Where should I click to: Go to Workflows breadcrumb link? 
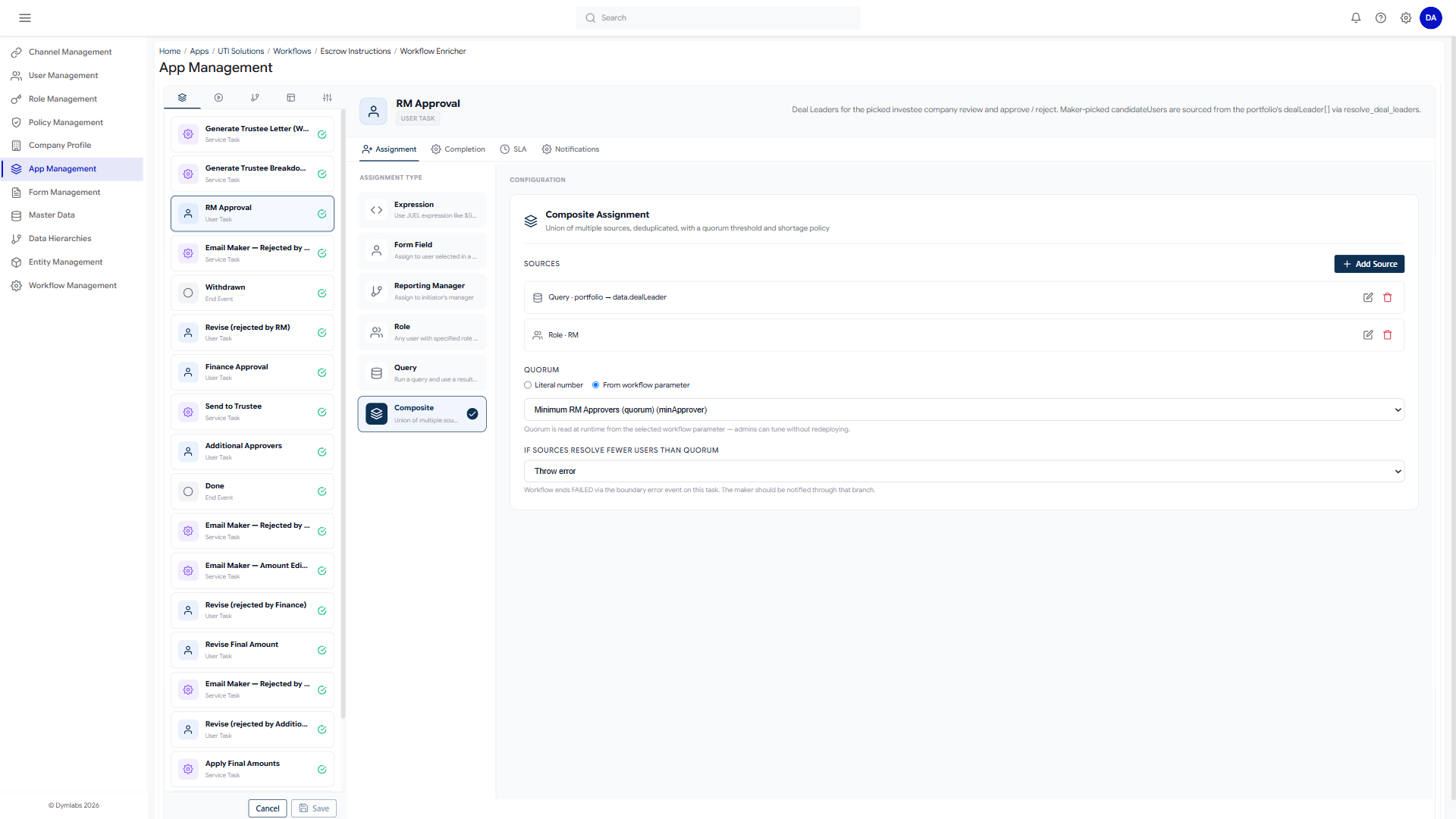coord(292,52)
